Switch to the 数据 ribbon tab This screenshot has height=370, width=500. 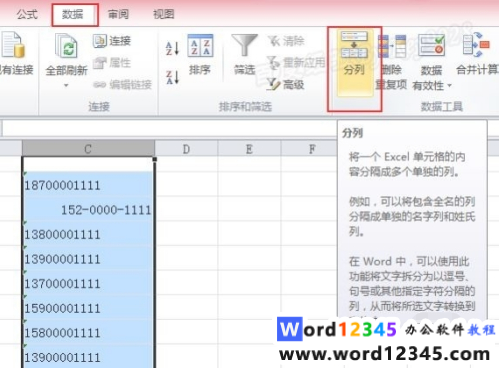(x=73, y=14)
